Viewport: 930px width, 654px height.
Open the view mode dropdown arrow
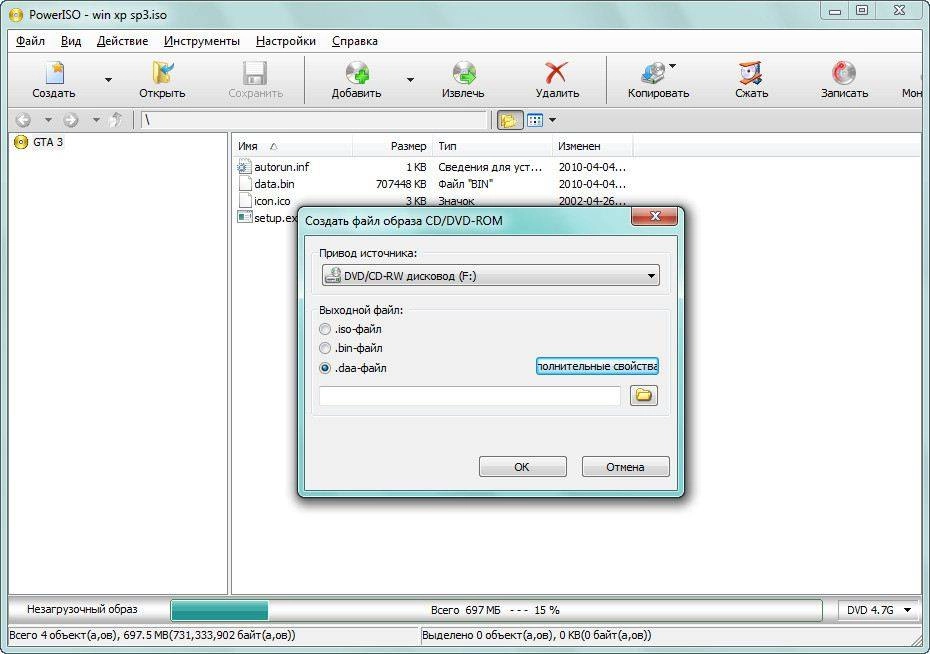click(x=553, y=120)
